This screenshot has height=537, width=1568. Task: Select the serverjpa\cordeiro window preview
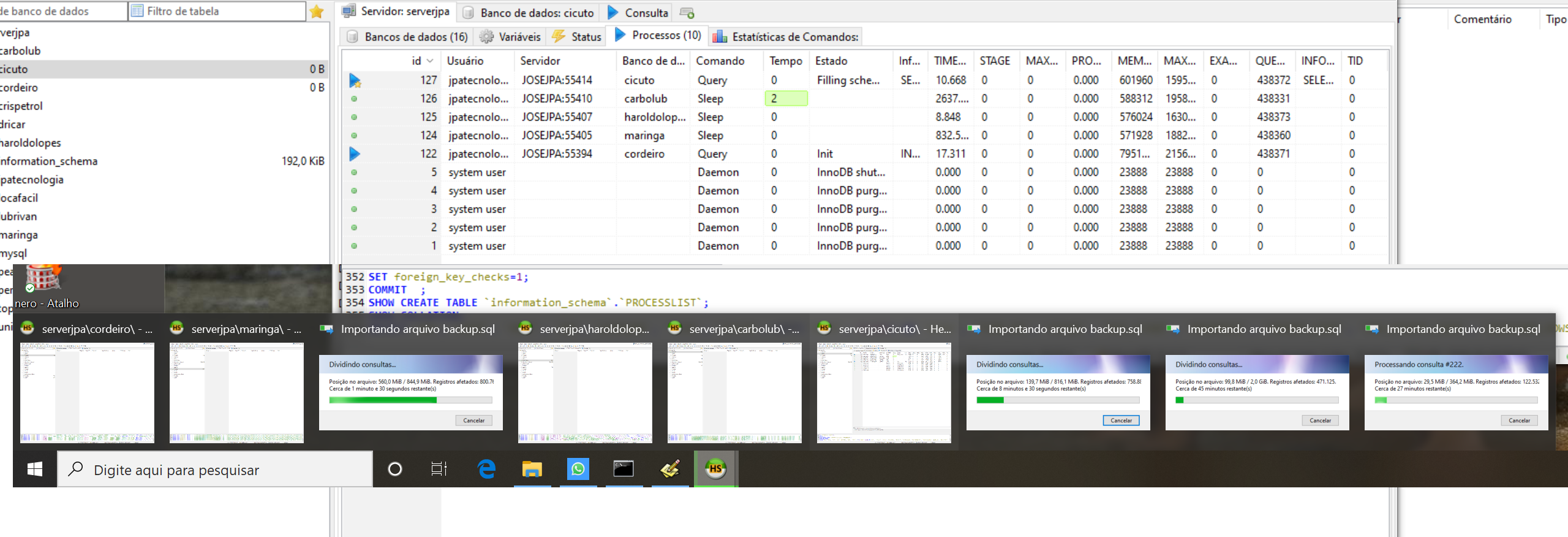87,392
